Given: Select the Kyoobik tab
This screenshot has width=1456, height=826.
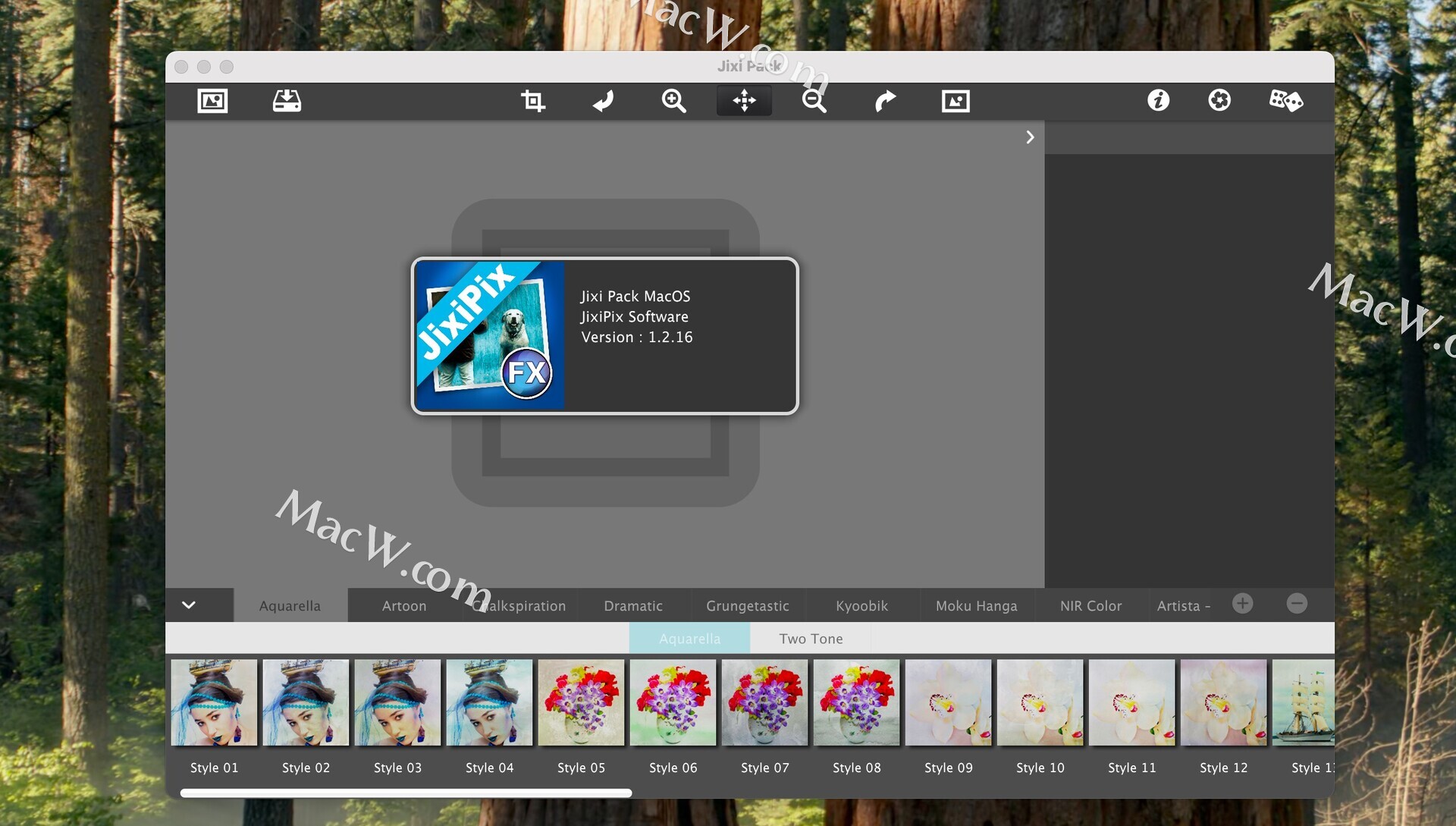Looking at the screenshot, I should pos(862,605).
